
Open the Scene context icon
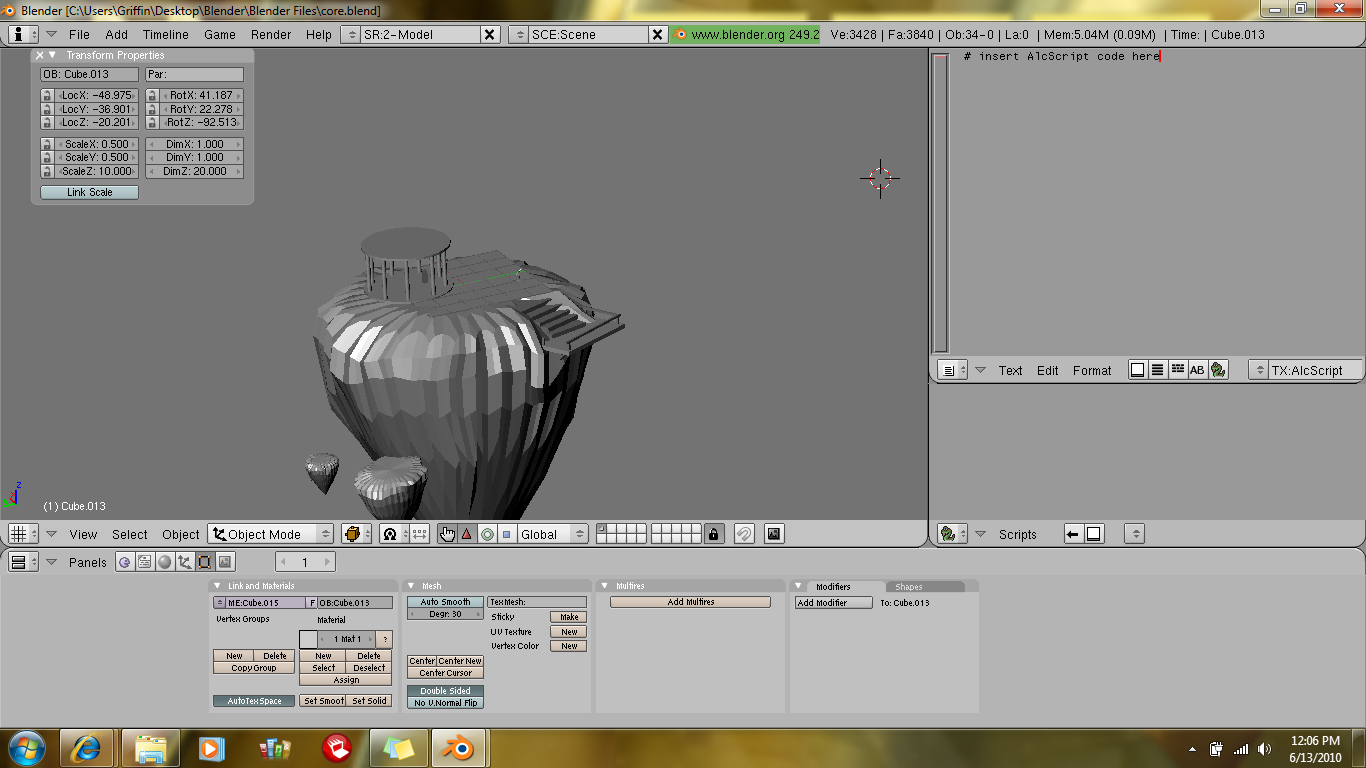pyautogui.click(x=225, y=562)
